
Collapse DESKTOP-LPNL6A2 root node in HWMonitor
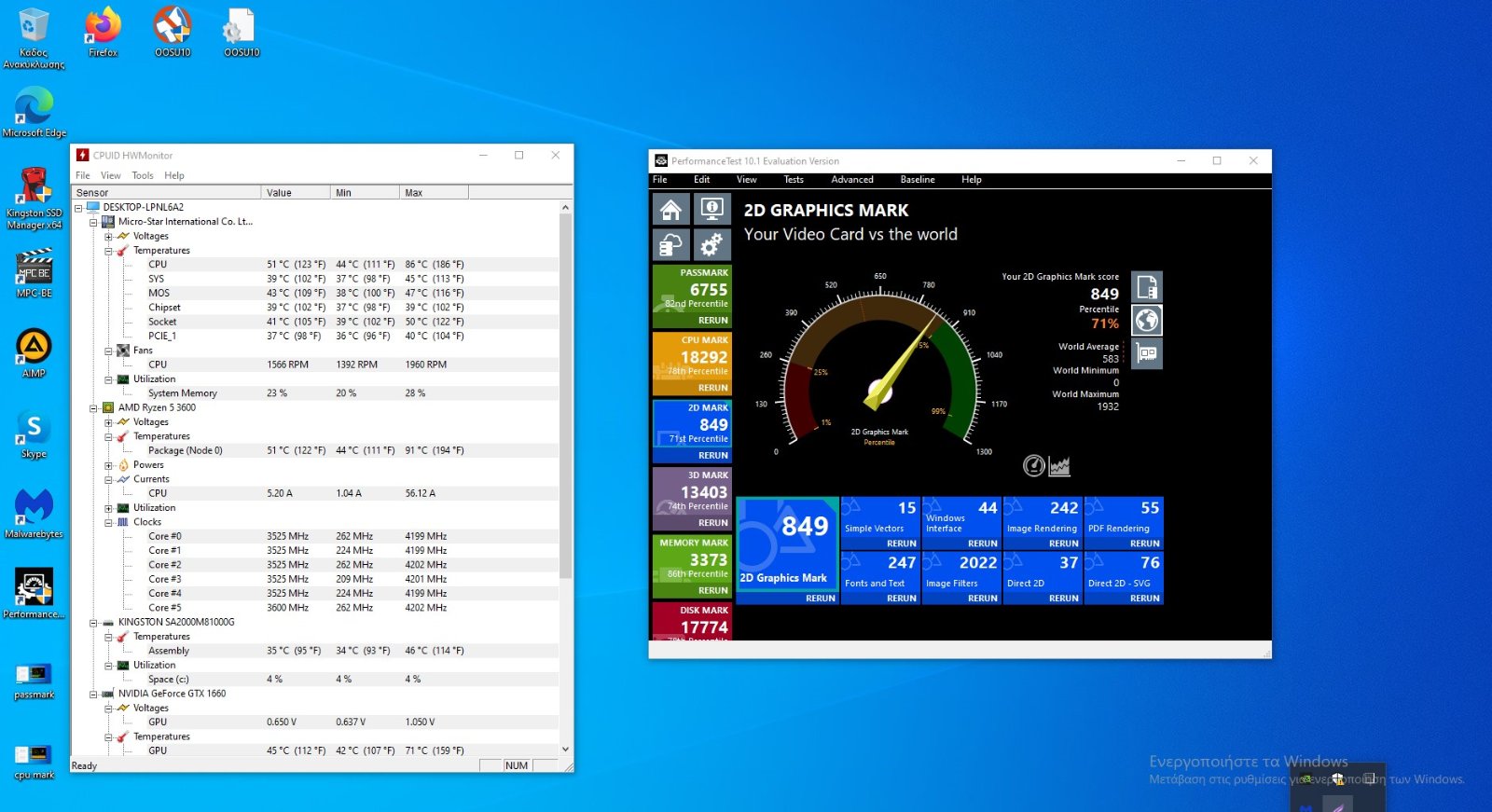79,207
